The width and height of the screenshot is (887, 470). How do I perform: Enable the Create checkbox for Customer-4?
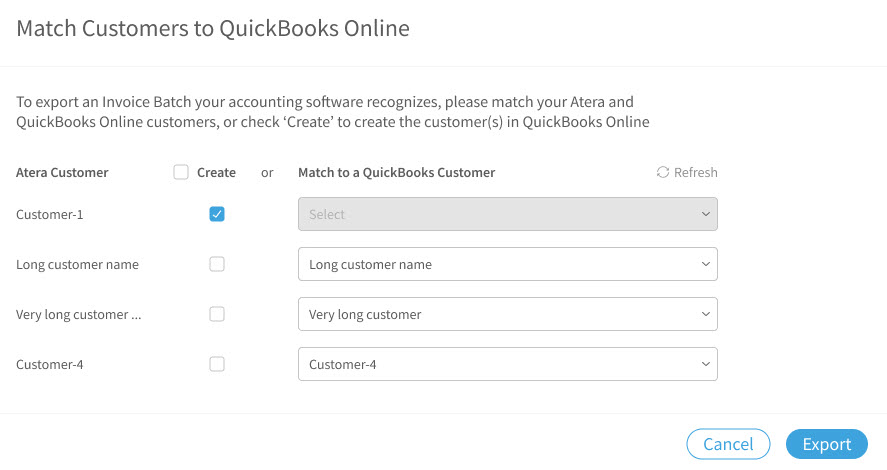click(217, 364)
